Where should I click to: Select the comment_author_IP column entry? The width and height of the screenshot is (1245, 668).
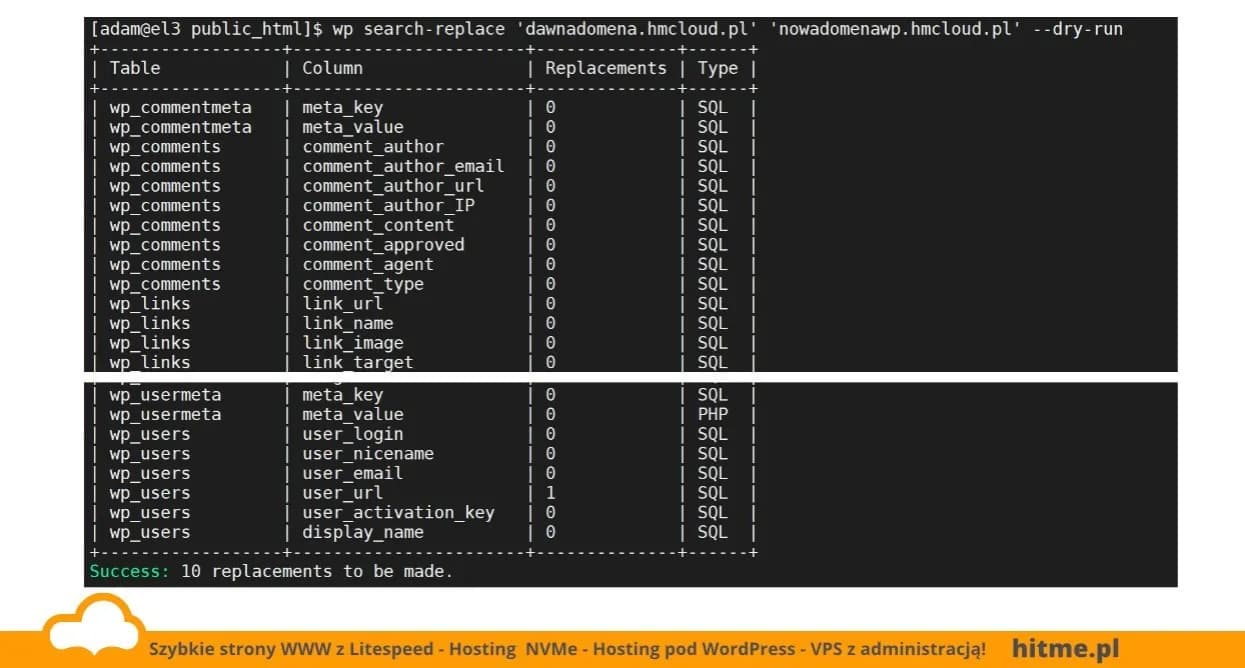pos(388,205)
